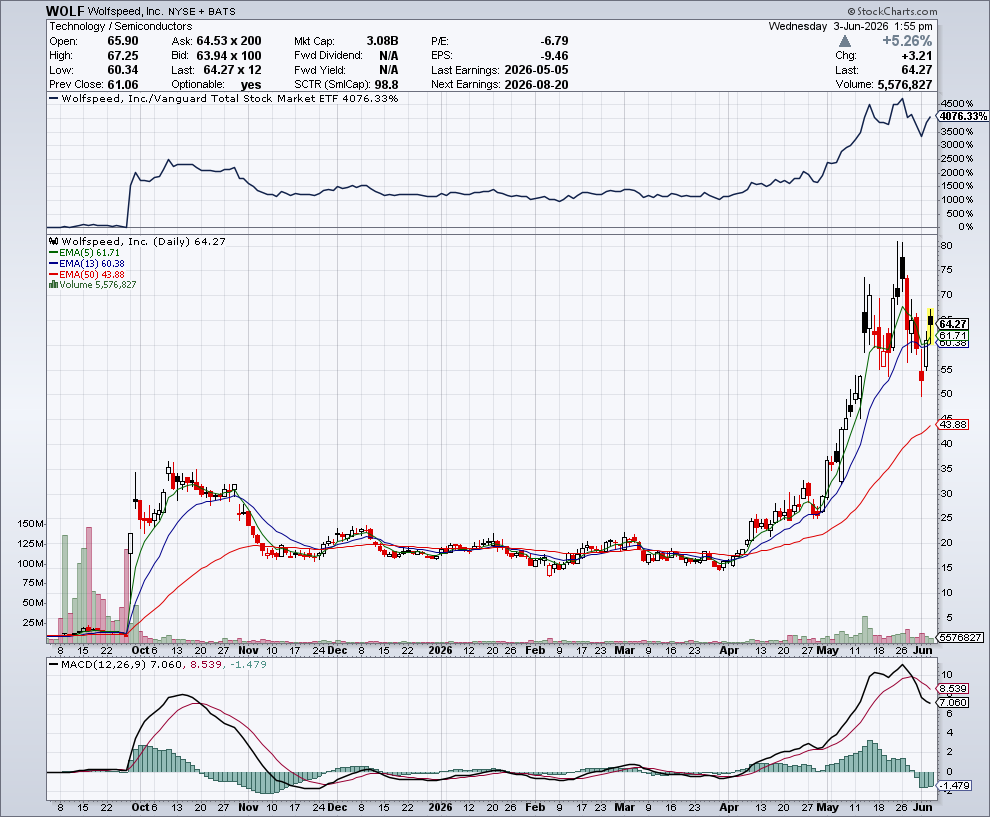Click the P/E value -6.79

pyautogui.click(x=554, y=41)
